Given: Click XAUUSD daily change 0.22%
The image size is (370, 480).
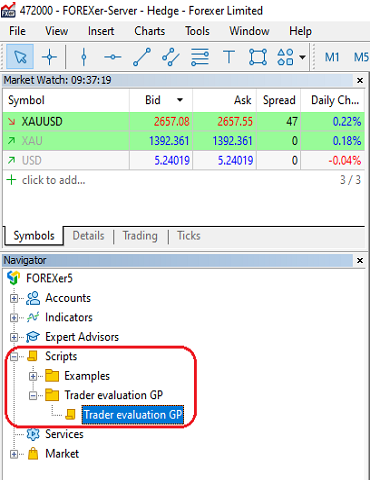Looking at the screenshot, I should click(x=347, y=122).
